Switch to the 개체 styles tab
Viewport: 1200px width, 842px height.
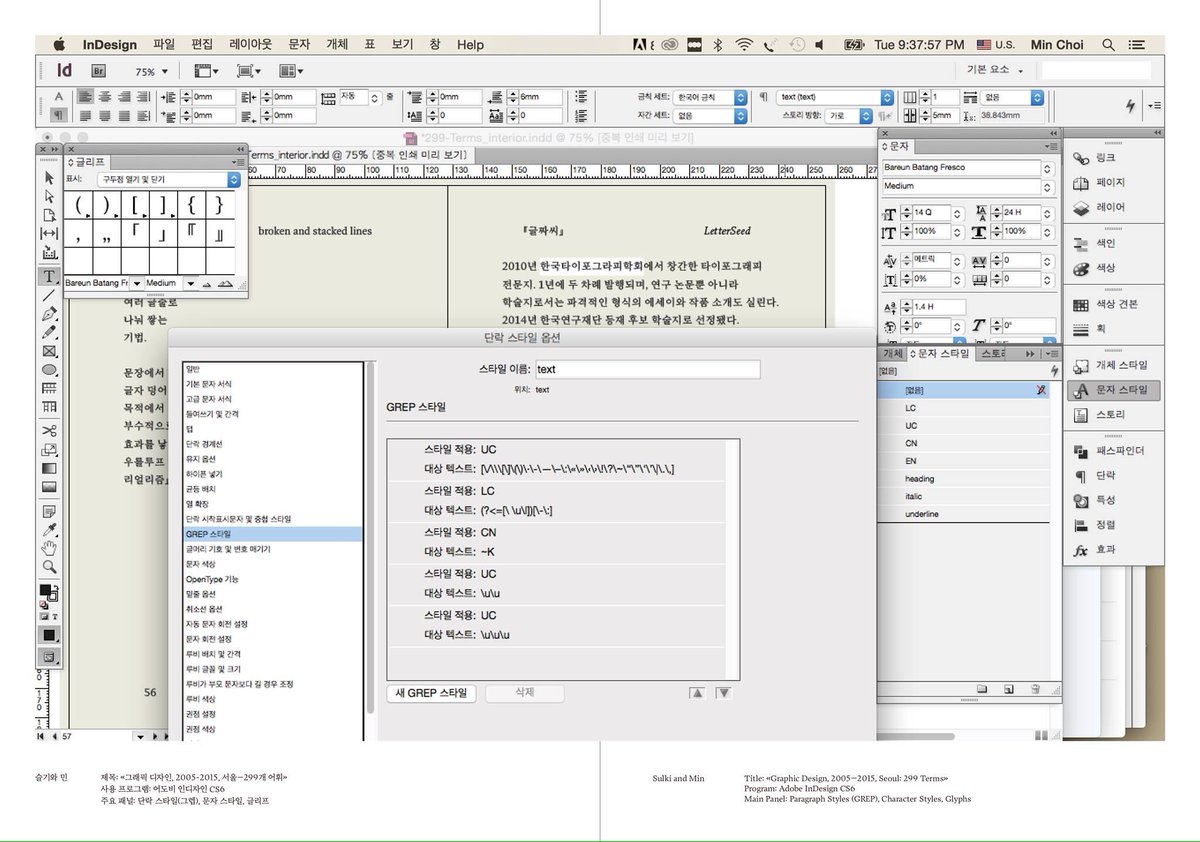892,354
